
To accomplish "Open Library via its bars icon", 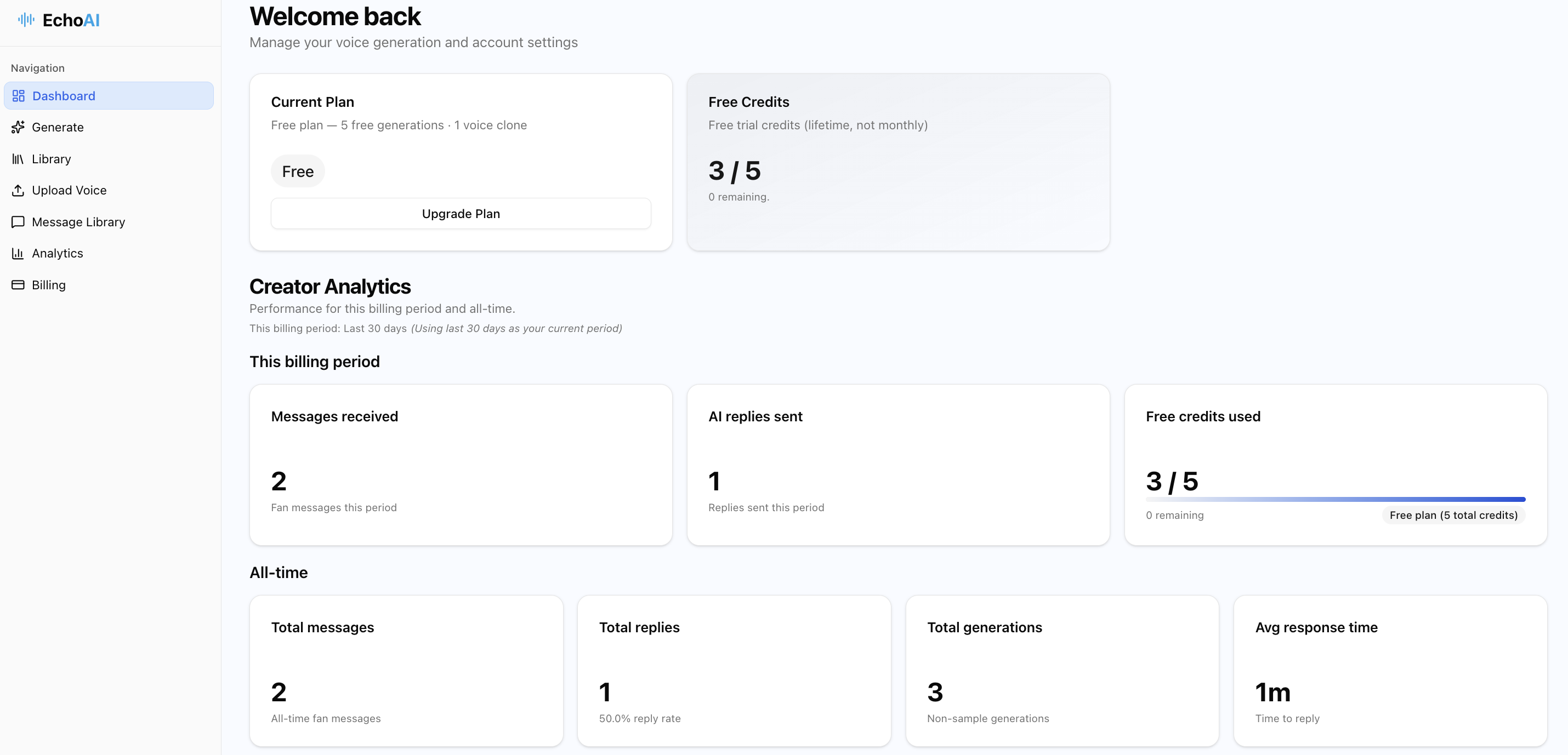I will tap(18, 159).
